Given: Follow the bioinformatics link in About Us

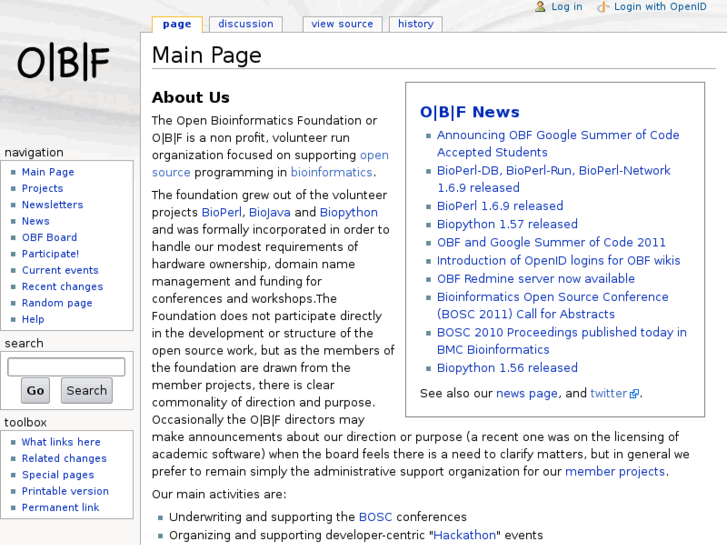Looking at the screenshot, I should click(332, 173).
